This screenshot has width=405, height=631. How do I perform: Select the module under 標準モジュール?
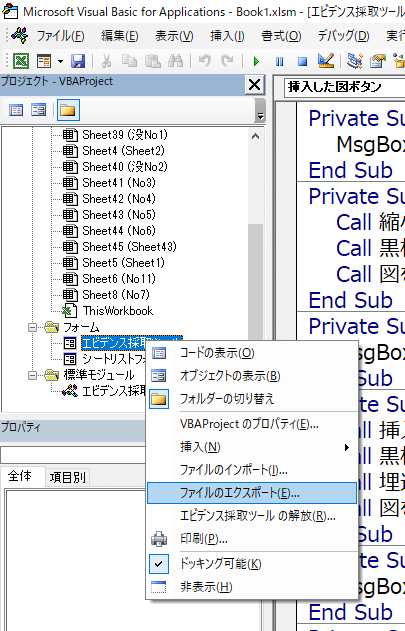[x=114, y=391]
